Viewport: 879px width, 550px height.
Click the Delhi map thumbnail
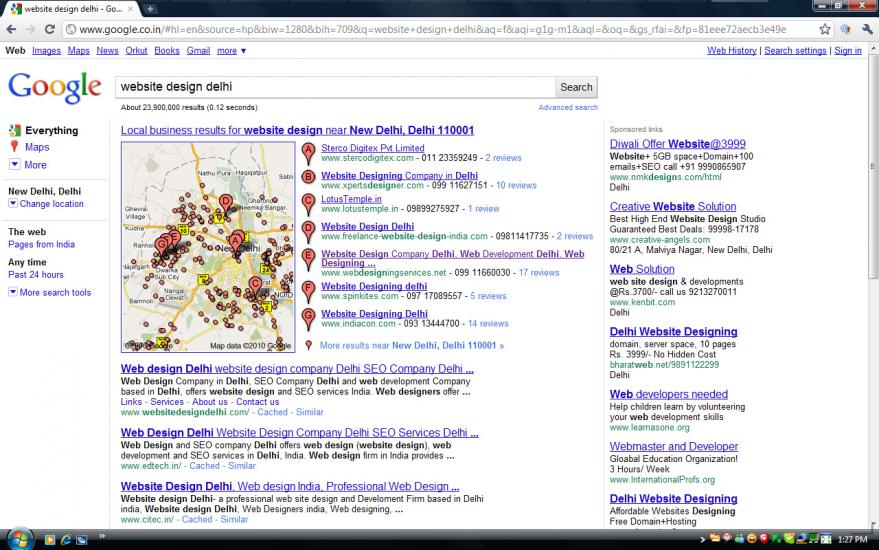[x=208, y=247]
